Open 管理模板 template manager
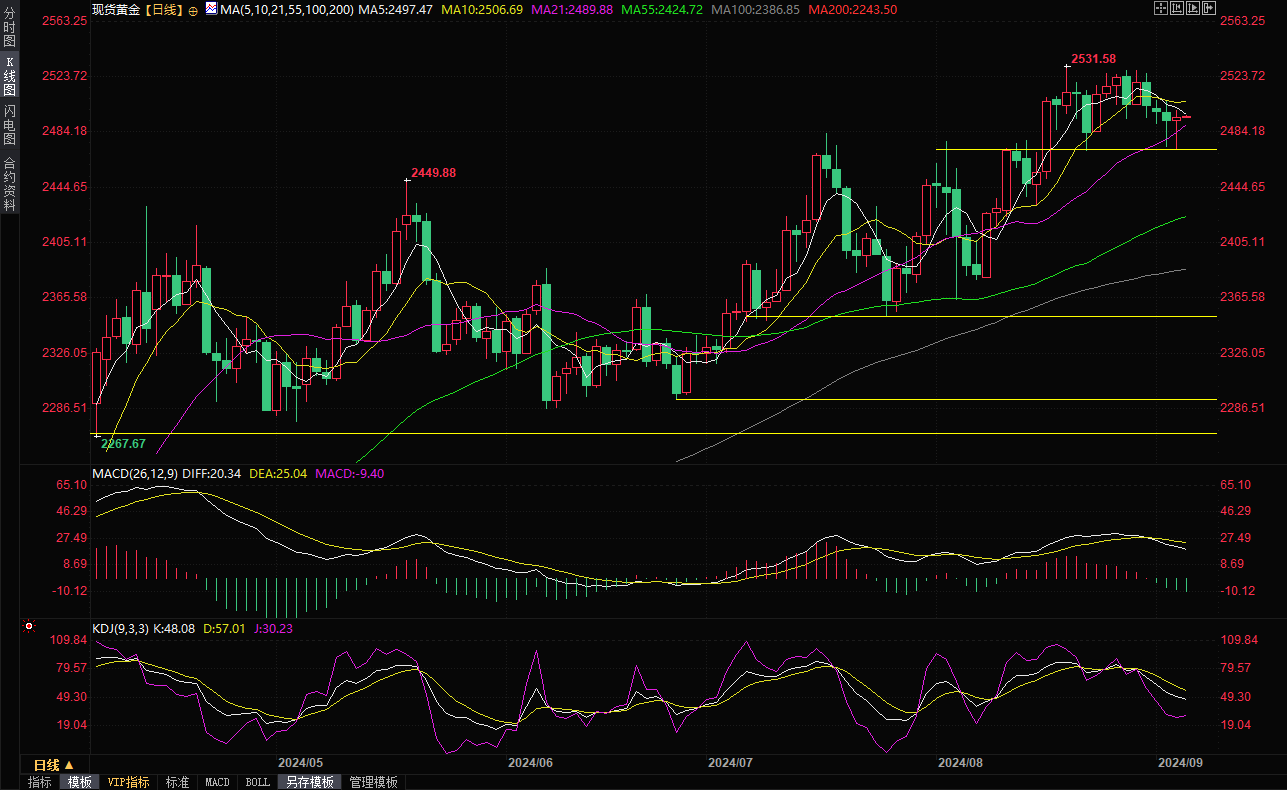 (x=373, y=782)
